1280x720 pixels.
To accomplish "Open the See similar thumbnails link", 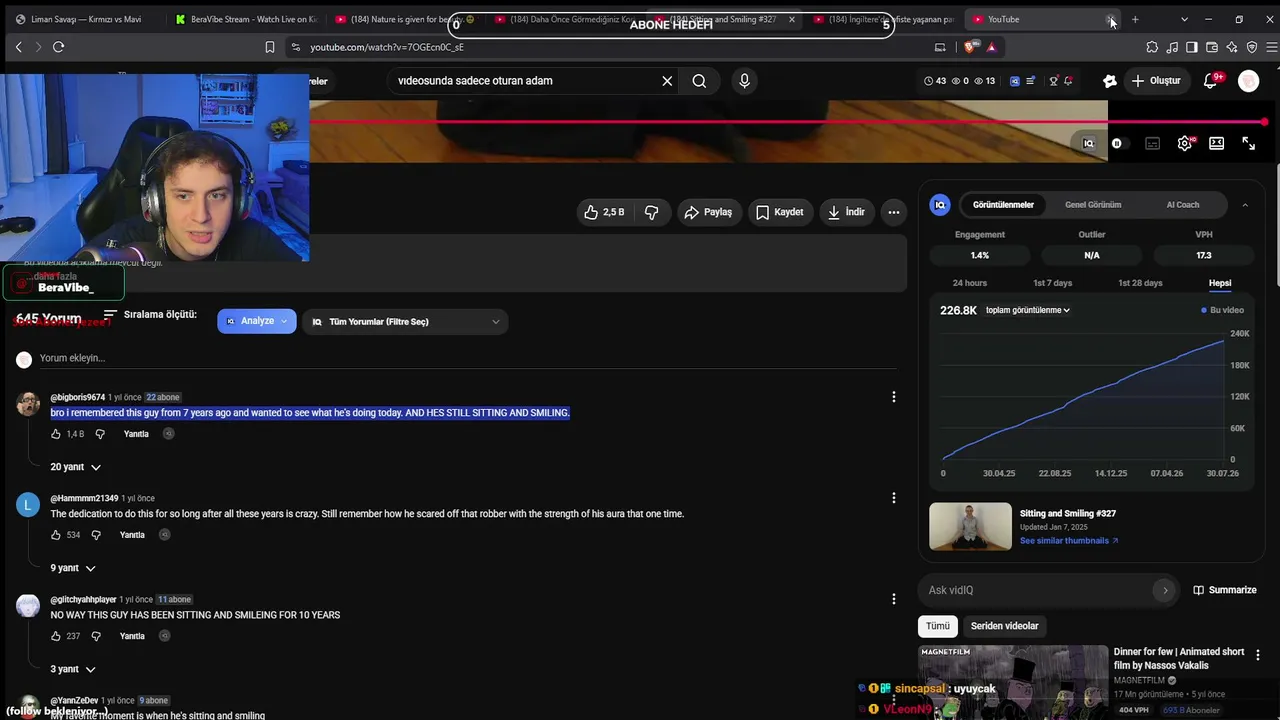I will tap(1069, 541).
